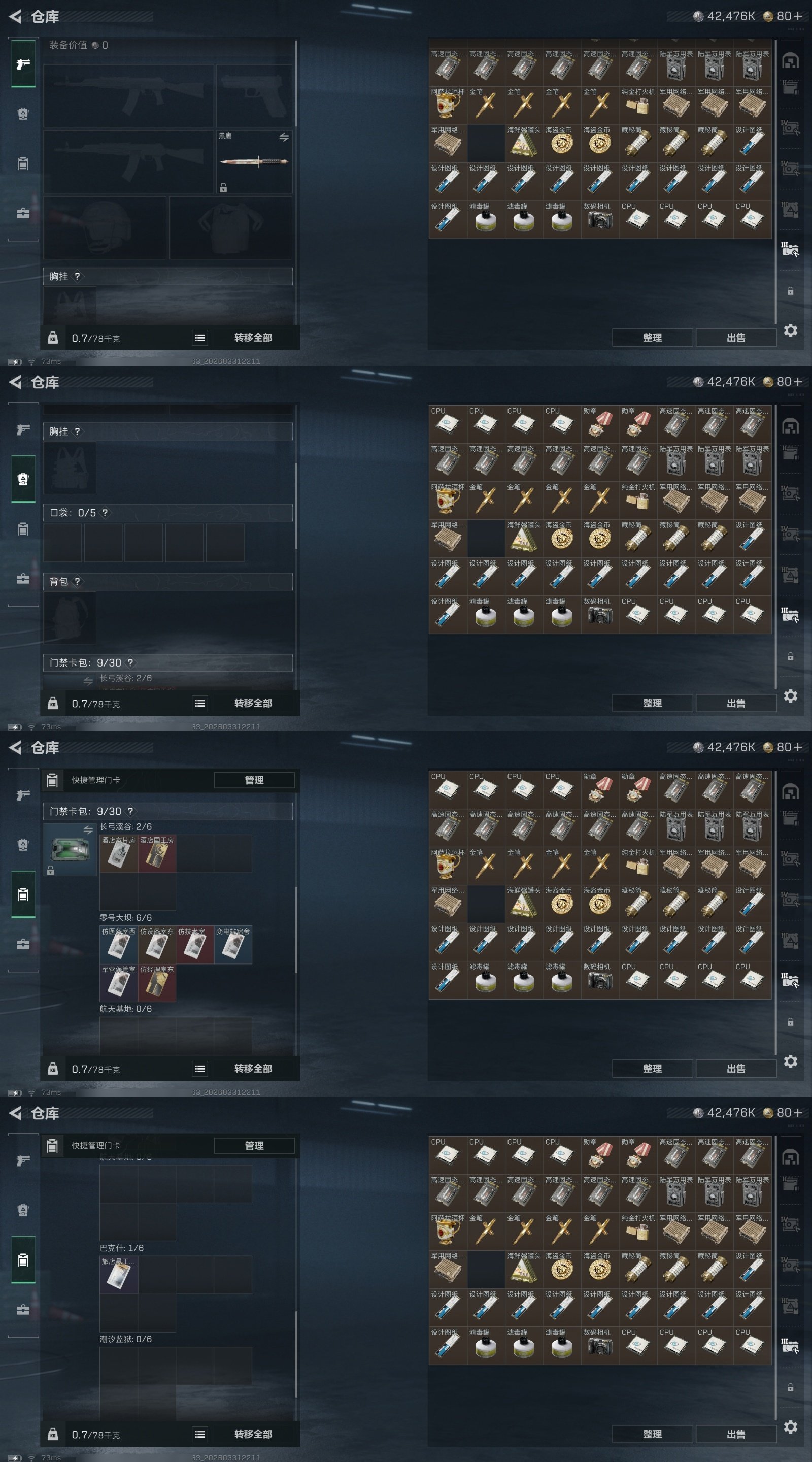This screenshot has height=1462, width=812.
Task: Click the empty helmet equipment slot
Action: pos(105,227)
